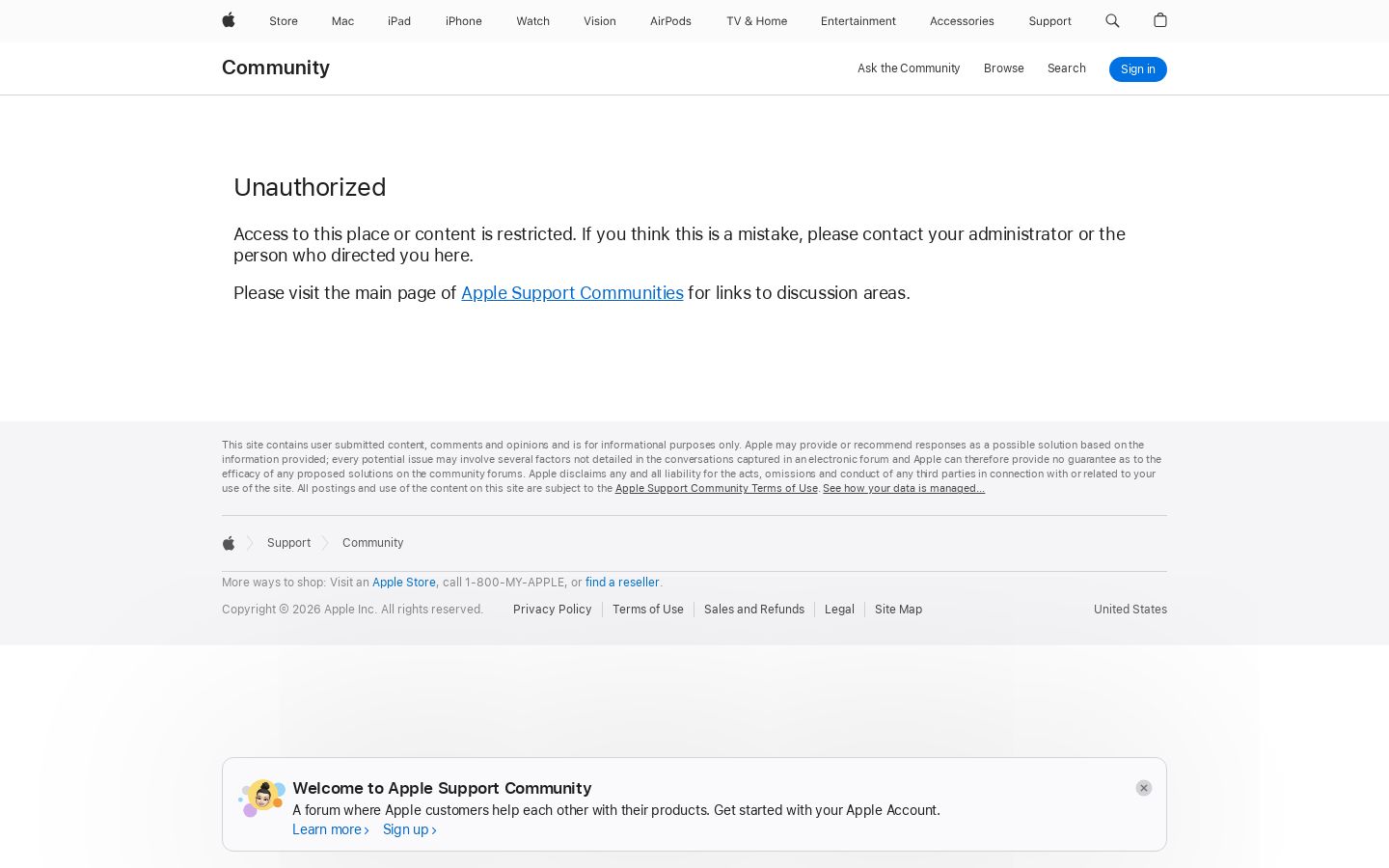This screenshot has width=1389, height=868.
Task: Open the AirPods menu
Action: (x=670, y=21)
